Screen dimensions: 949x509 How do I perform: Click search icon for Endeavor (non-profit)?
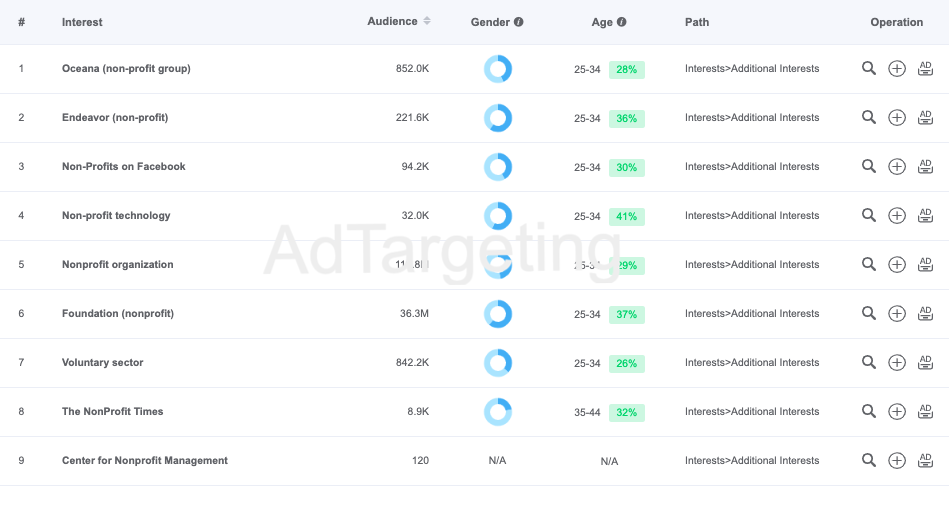(x=869, y=117)
